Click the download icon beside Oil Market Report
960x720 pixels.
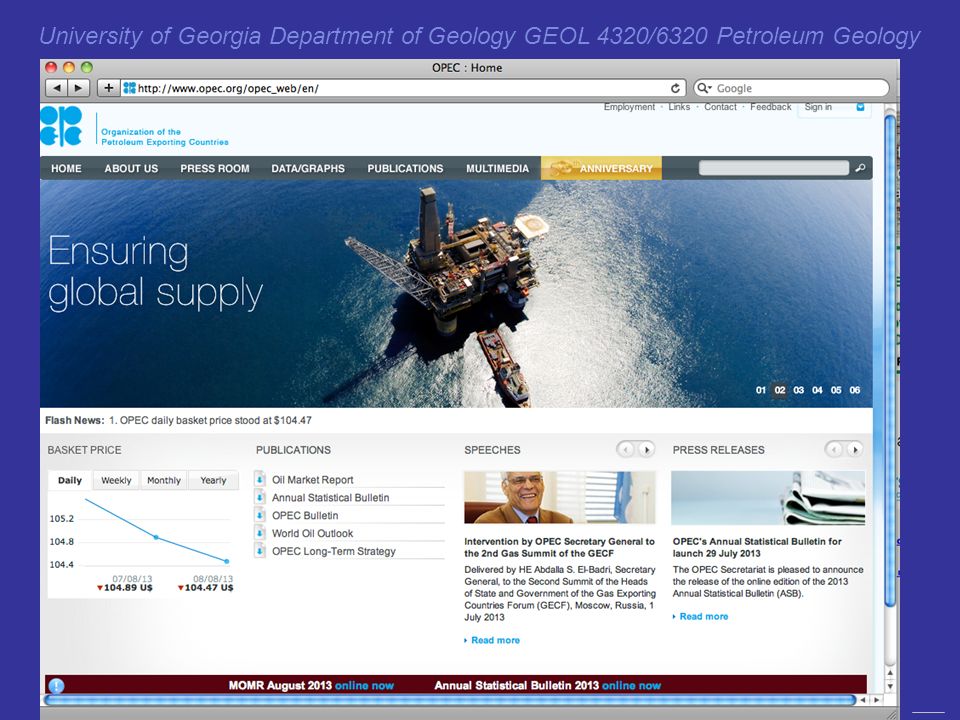(x=260, y=479)
